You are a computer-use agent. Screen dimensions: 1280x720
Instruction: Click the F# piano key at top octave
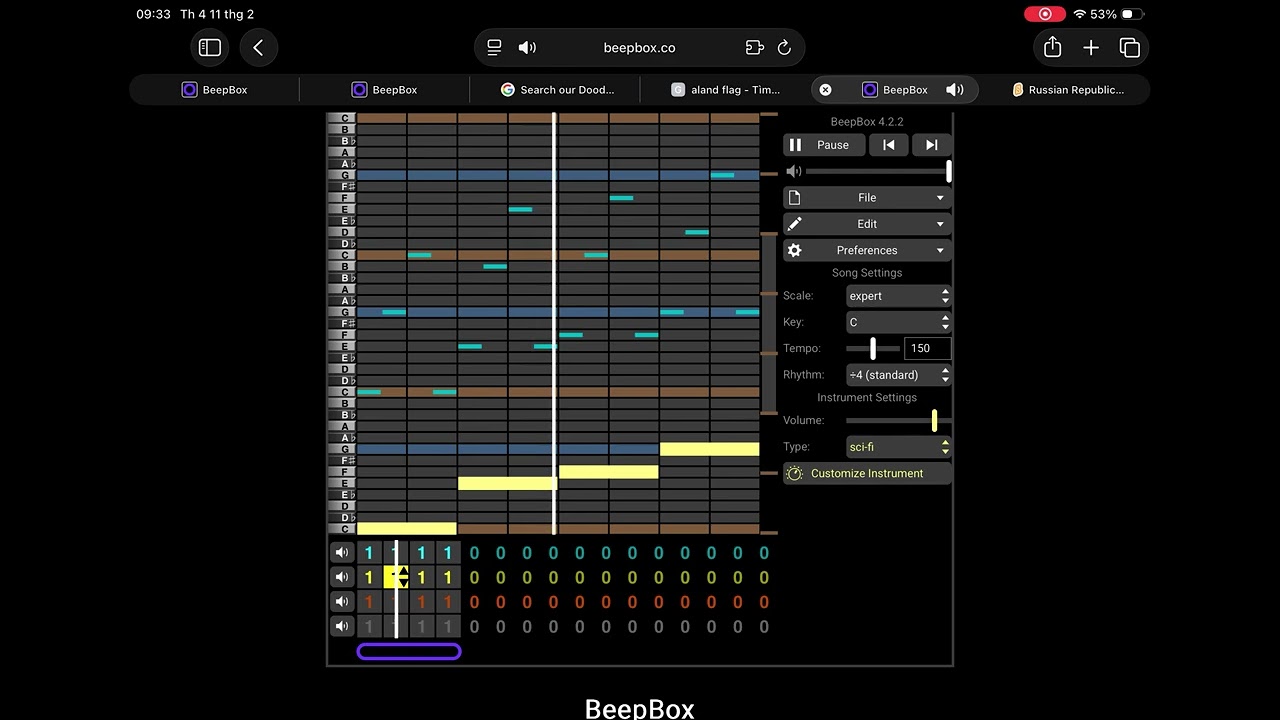coord(342,187)
